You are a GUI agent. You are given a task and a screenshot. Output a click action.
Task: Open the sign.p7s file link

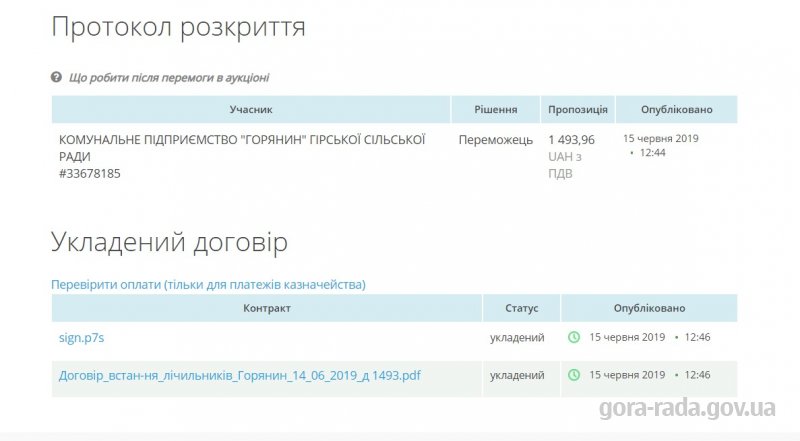pyautogui.click(x=81, y=337)
